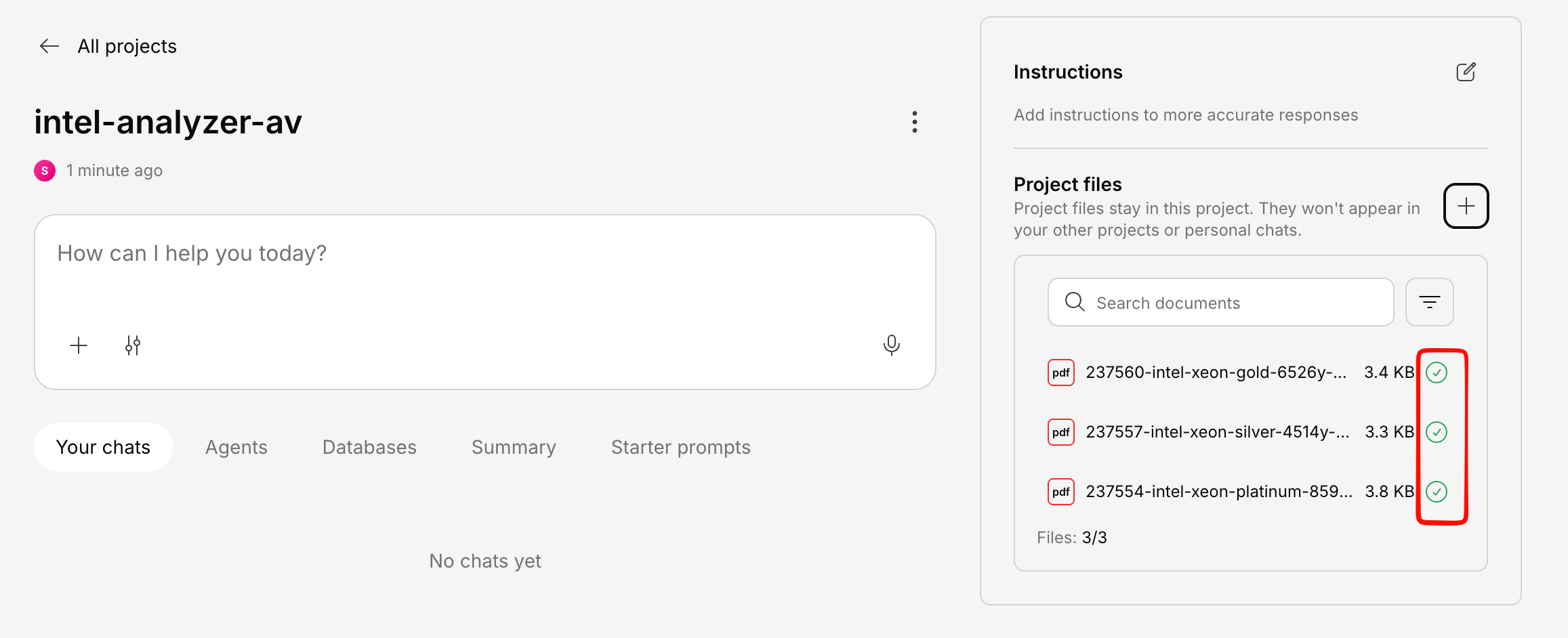The height and width of the screenshot is (638, 1568).
Task: Select the Starter prompts tab
Action: [680, 447]
